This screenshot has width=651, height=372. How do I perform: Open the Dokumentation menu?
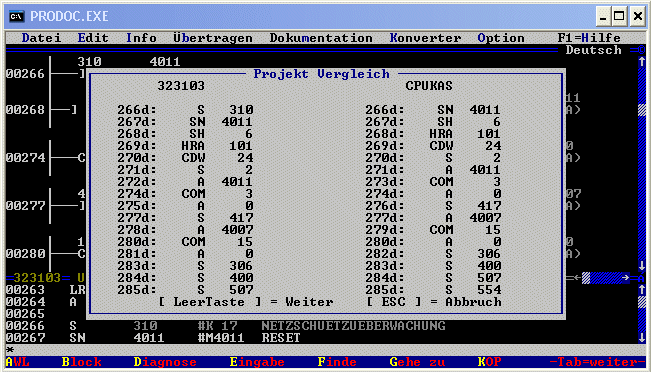[x=321, y=38]
